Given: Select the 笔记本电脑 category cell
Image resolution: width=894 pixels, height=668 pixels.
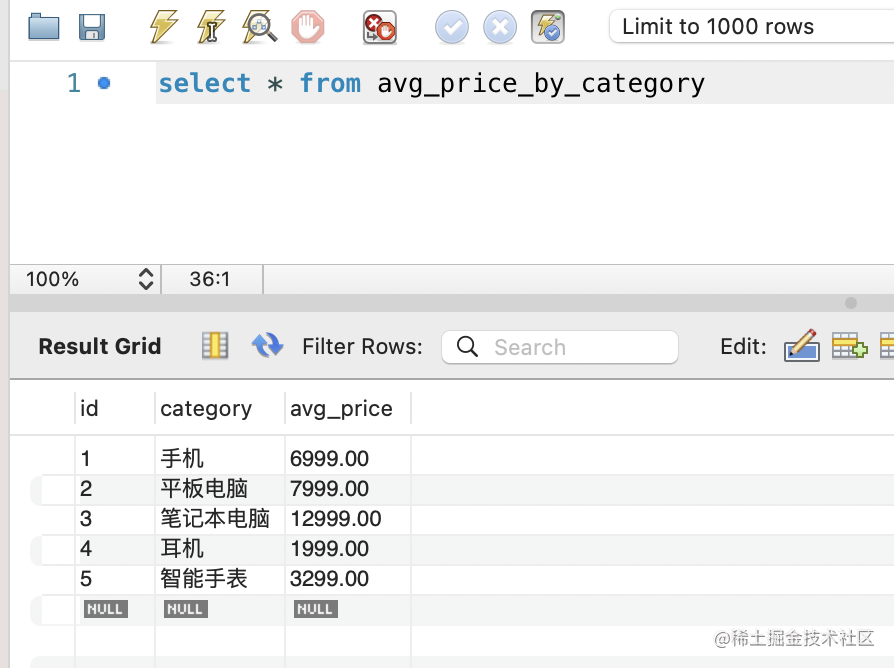Looking at the screenshot, I should 215,519.
